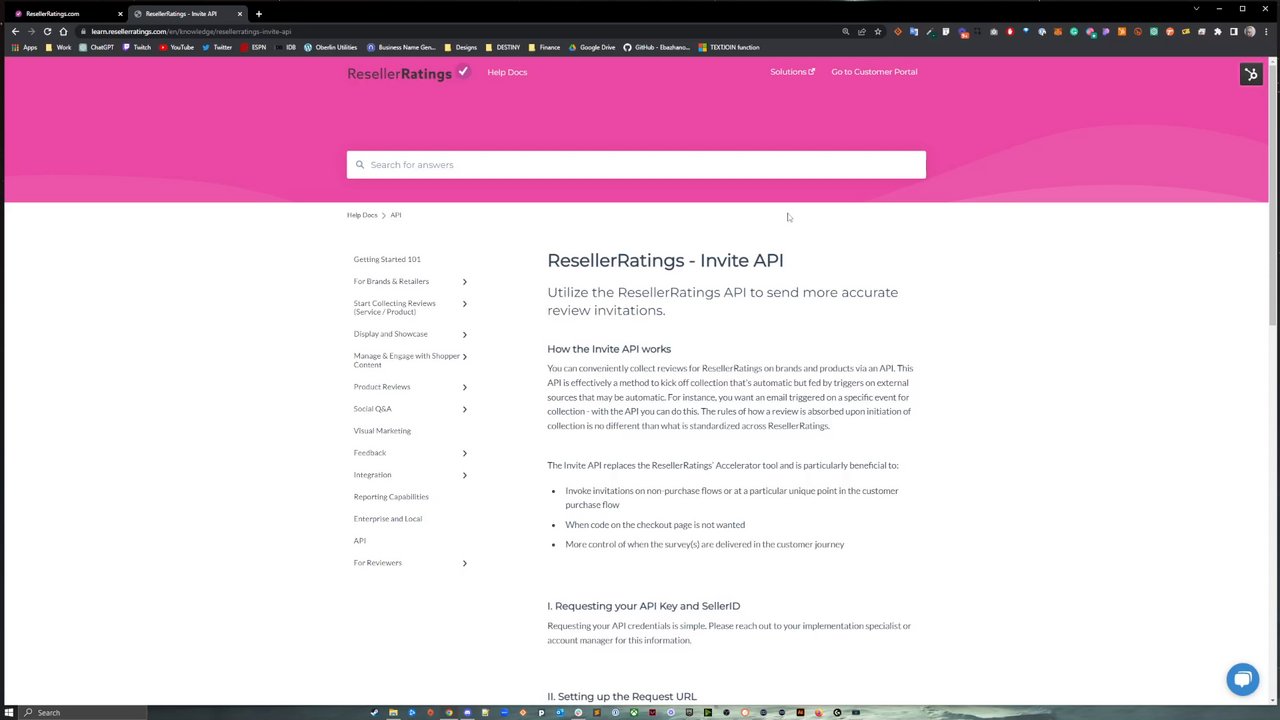
Task: Open the Solutions header link
Action: (x=792, y=72)
